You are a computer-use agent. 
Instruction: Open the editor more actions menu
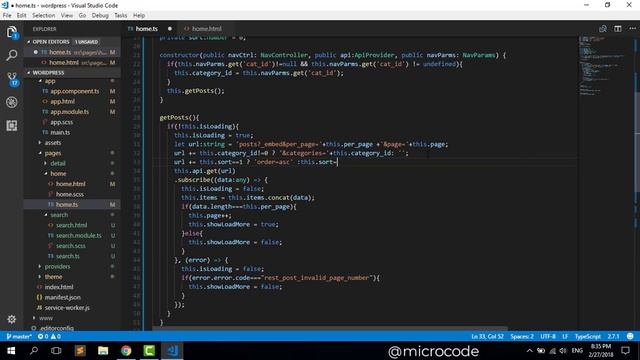(632, 29)
